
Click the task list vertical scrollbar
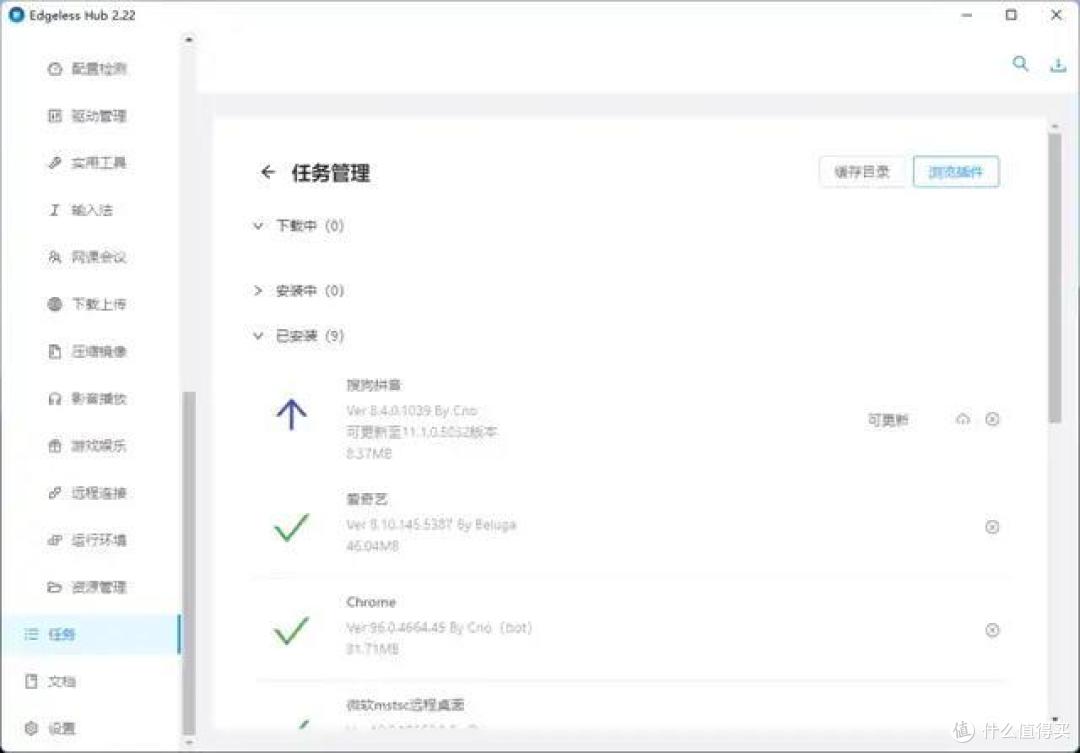tap(1054, 280)
